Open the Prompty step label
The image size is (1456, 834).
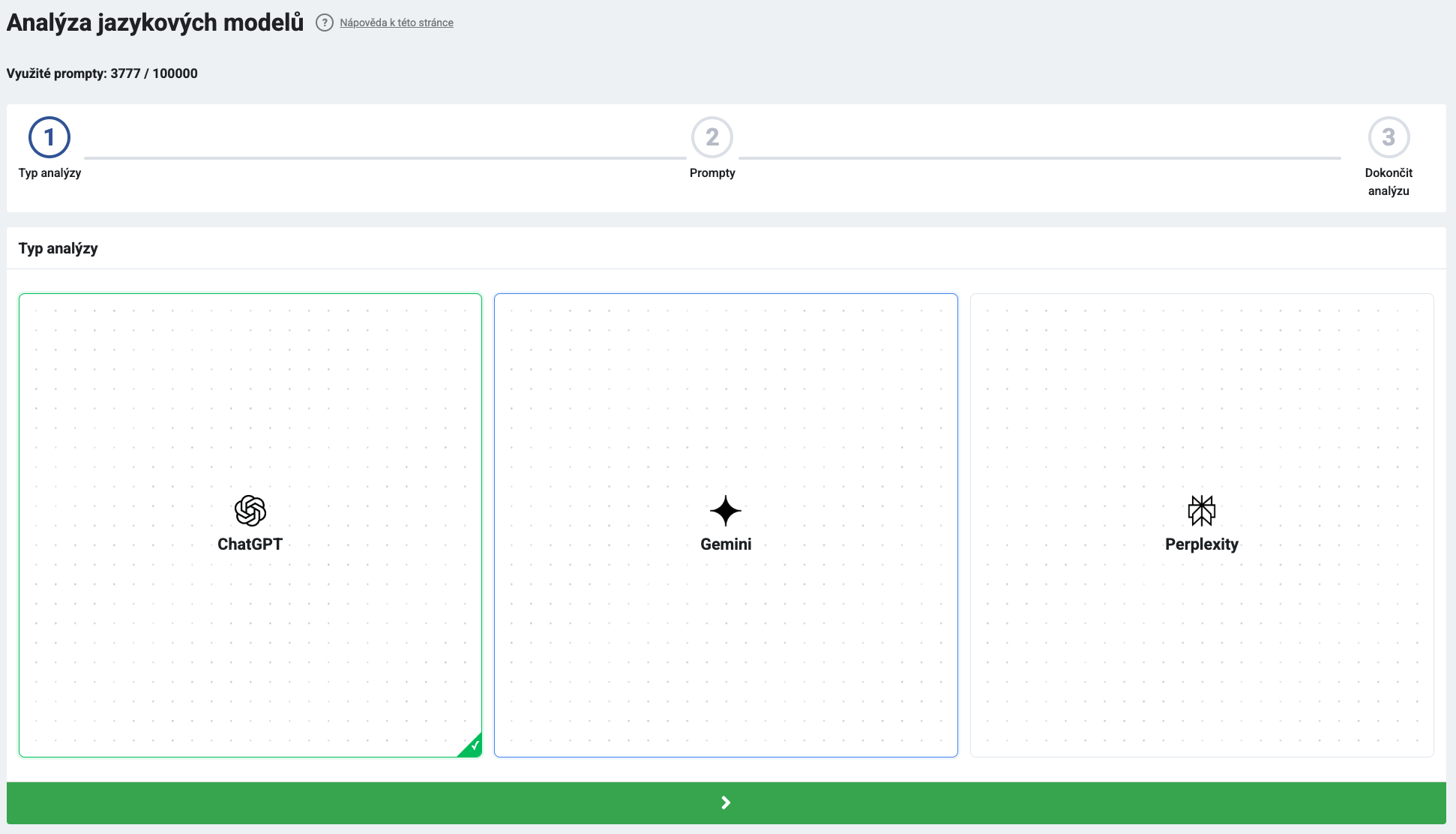[712, 172]
